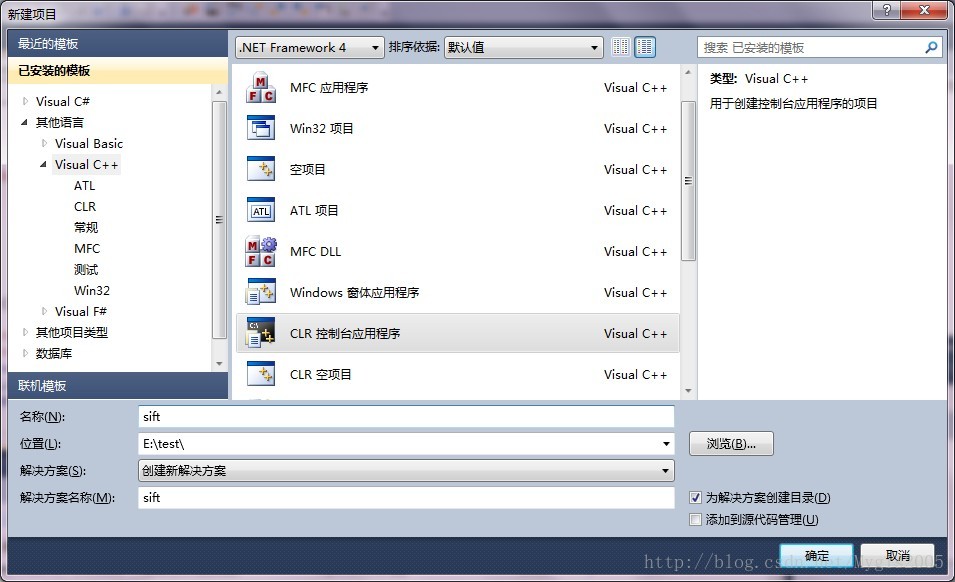Select MFC under Visual C++
The image size is (955, 582).
pos(87,249)
